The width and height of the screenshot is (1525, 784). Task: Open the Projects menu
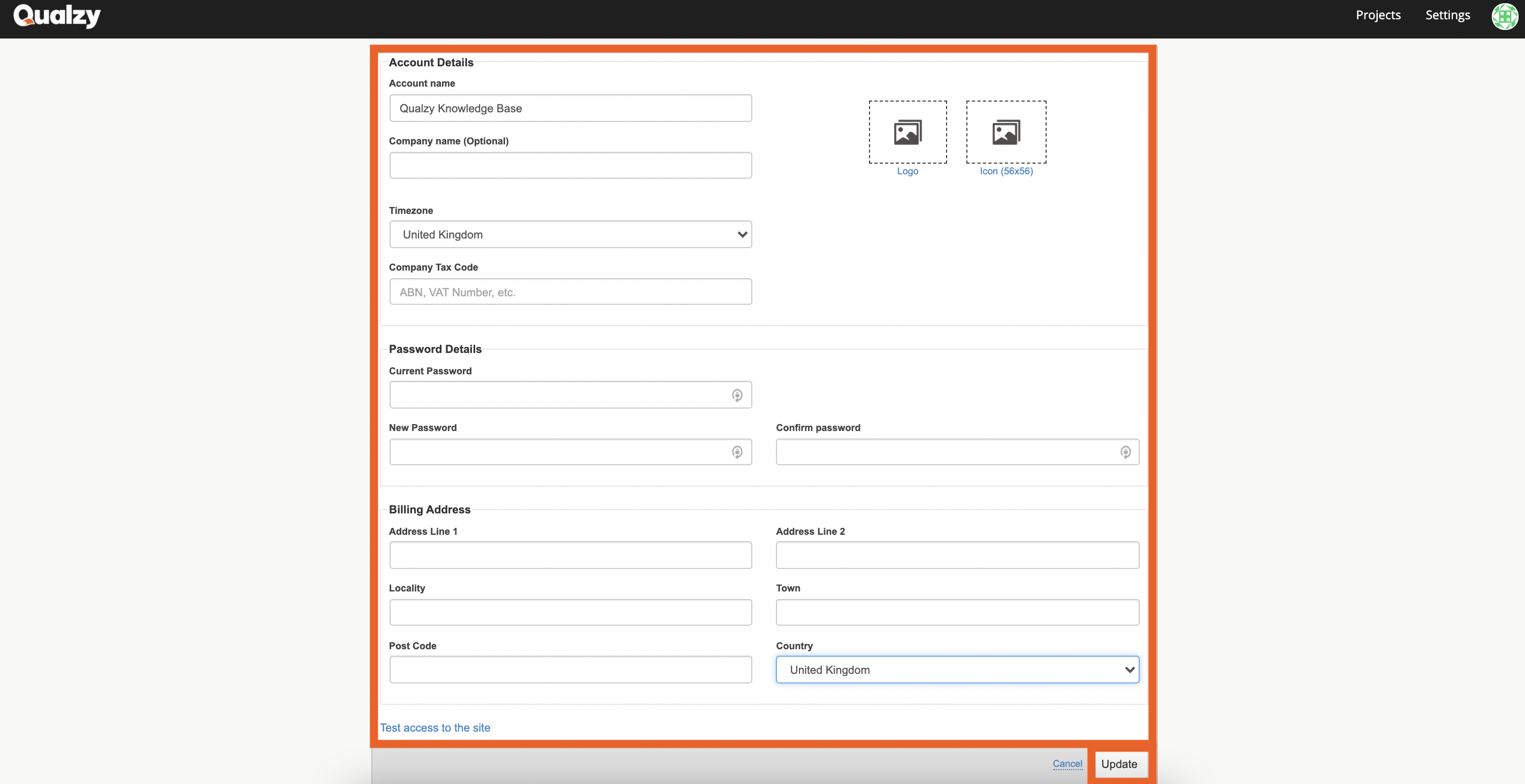pos(1378,16)
